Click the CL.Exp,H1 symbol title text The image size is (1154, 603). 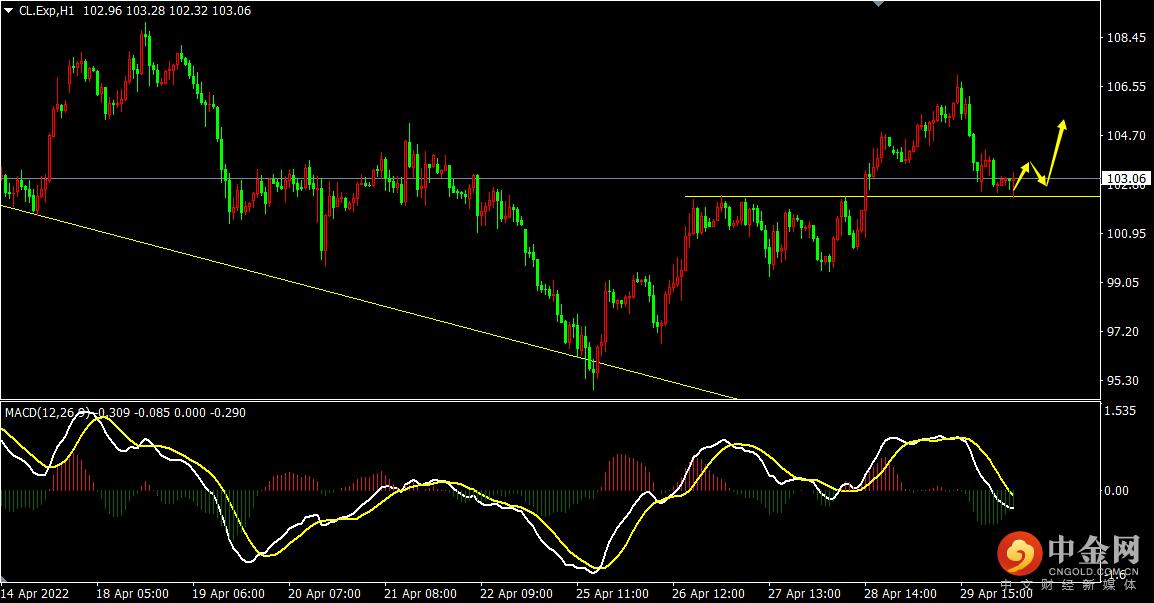(46, 11)
